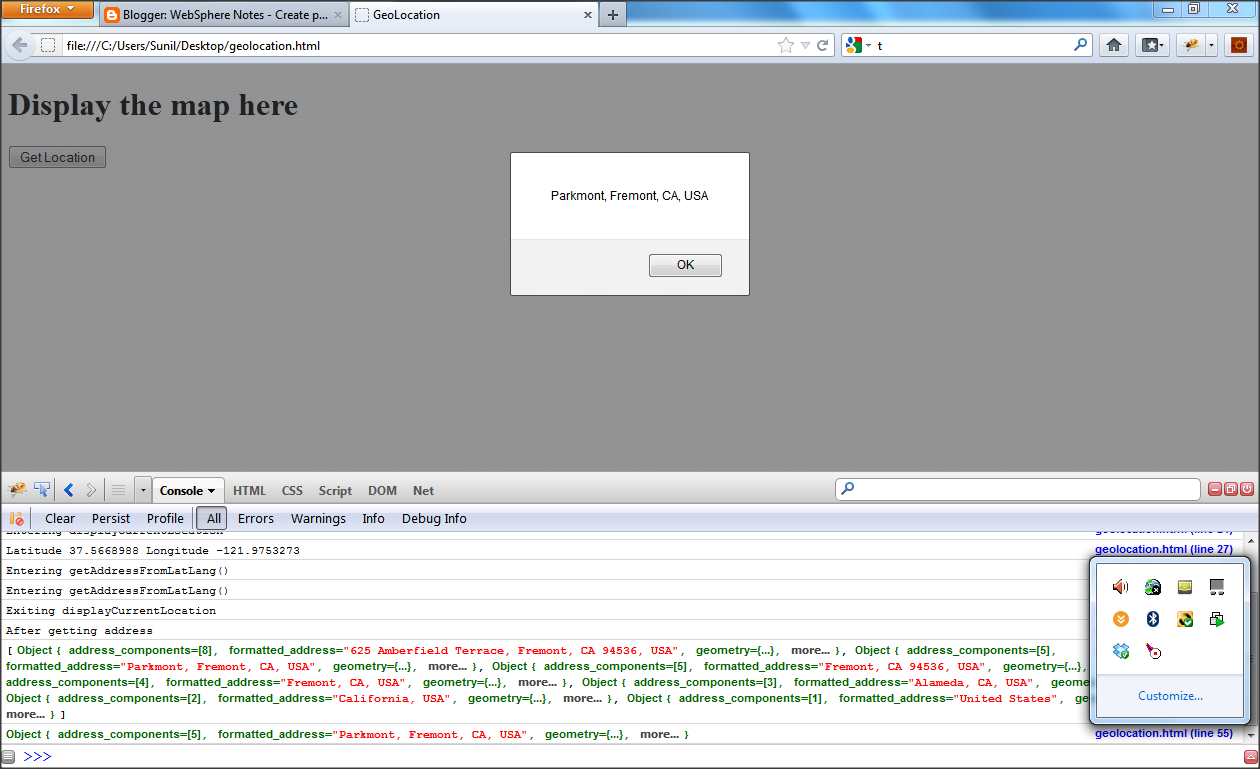
Task: Open Dropbox tray icon
Action: (x=1120, y=651)
